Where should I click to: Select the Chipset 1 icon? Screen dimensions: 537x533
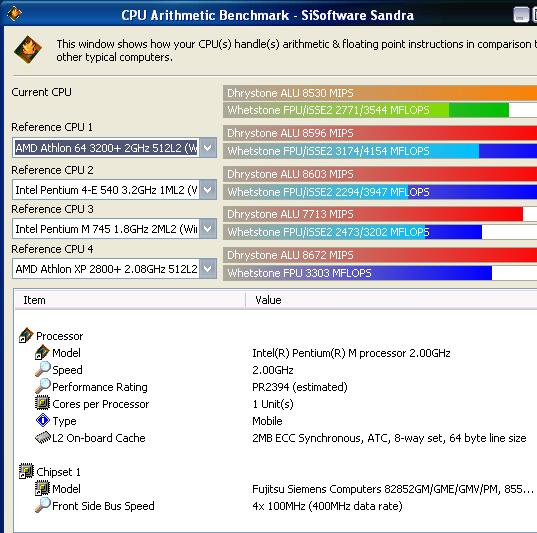(26, 471)
